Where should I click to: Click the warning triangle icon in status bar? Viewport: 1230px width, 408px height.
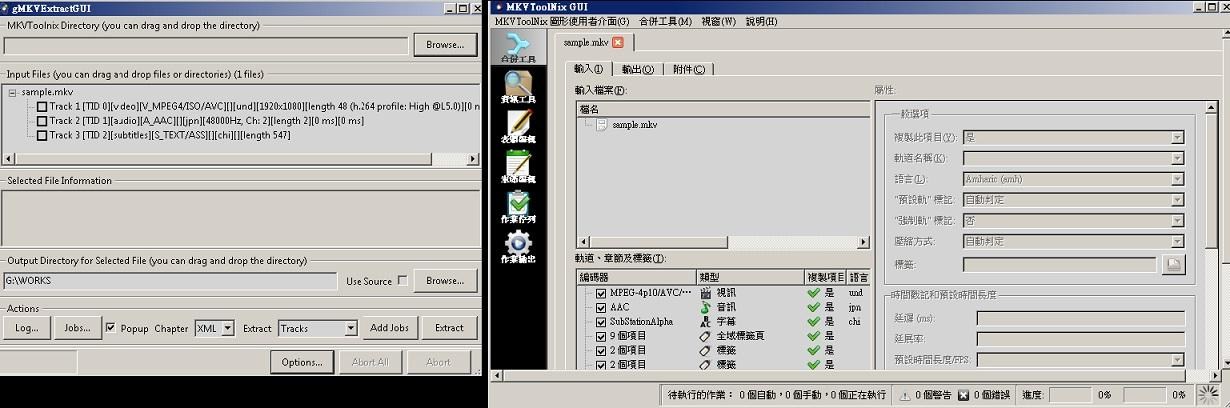(x=904, y=395)
